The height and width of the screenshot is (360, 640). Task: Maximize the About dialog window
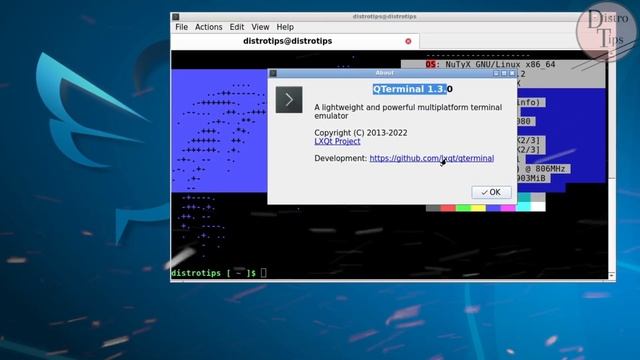[504, 73]
